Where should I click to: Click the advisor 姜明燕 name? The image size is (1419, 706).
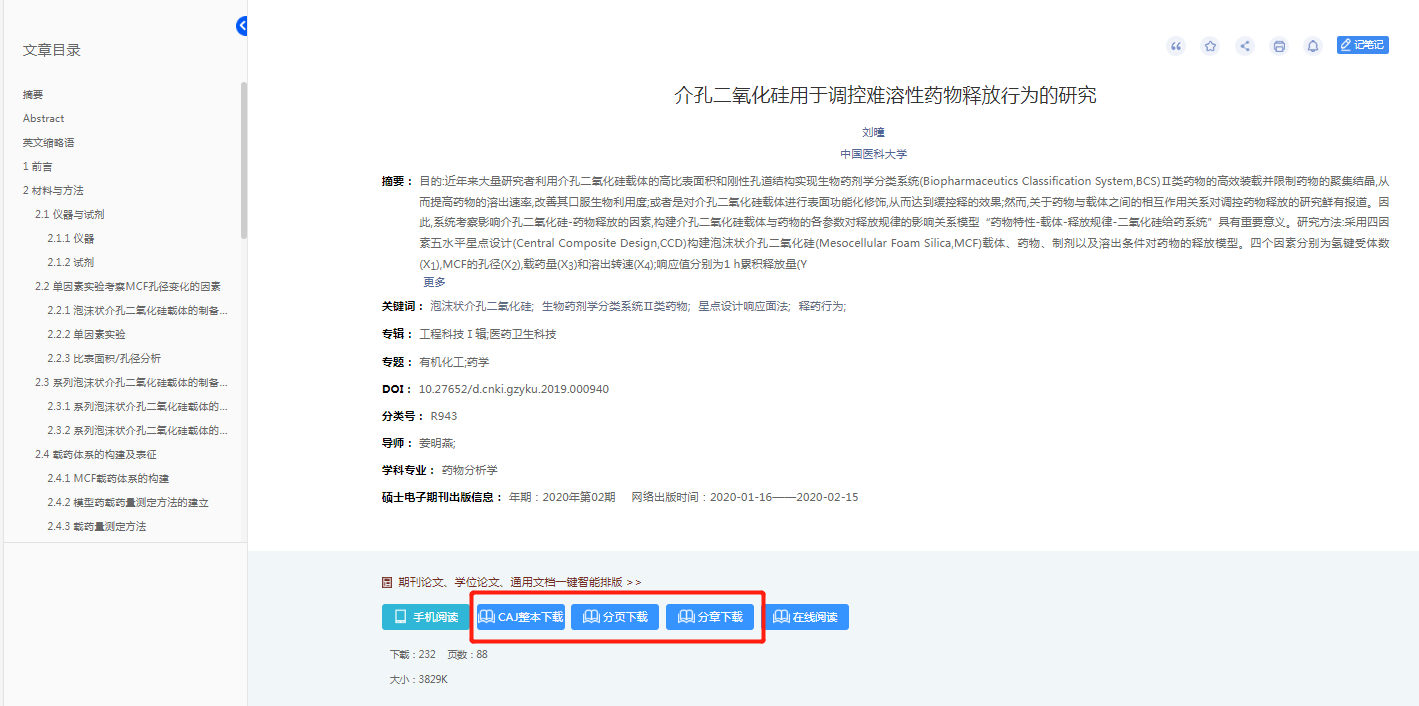[x=436, y=443]
